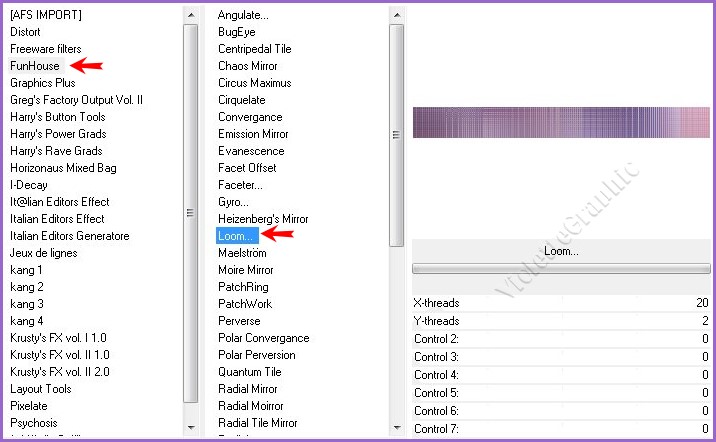Select Horizonaus Mixed Bag category
716x442 pixels.
pos(63,168)
